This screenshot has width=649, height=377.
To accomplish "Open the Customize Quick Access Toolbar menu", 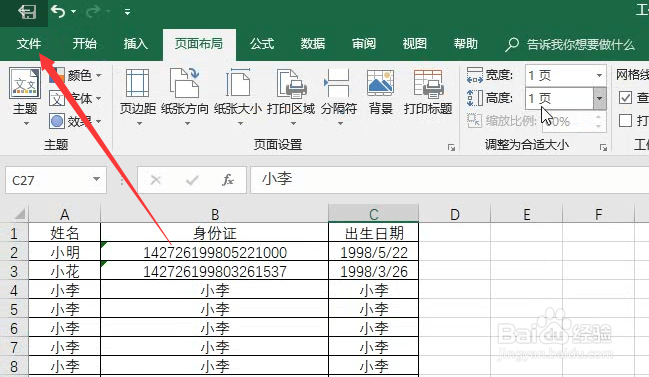I will [127, 12].
